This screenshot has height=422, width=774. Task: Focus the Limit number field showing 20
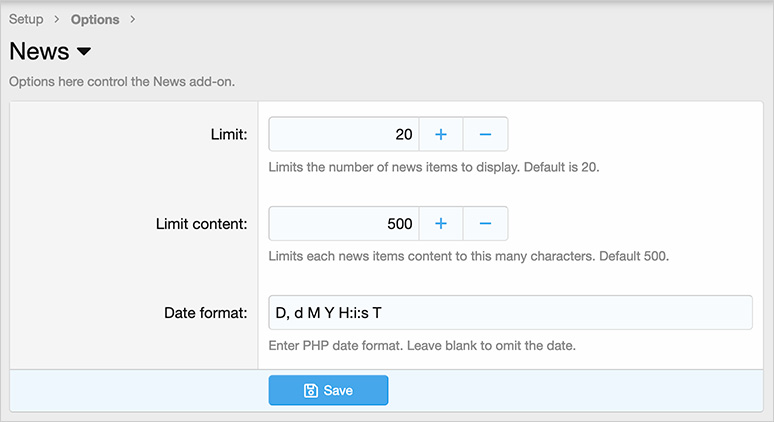[343, 134]
